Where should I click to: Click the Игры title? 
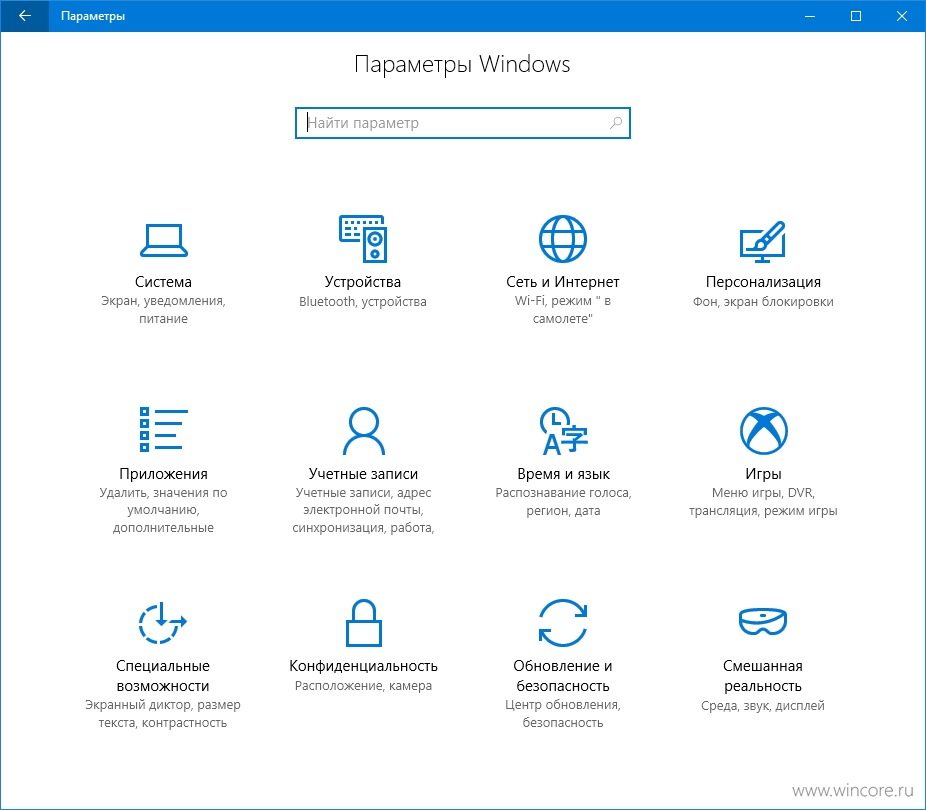(x=763, y=473)
